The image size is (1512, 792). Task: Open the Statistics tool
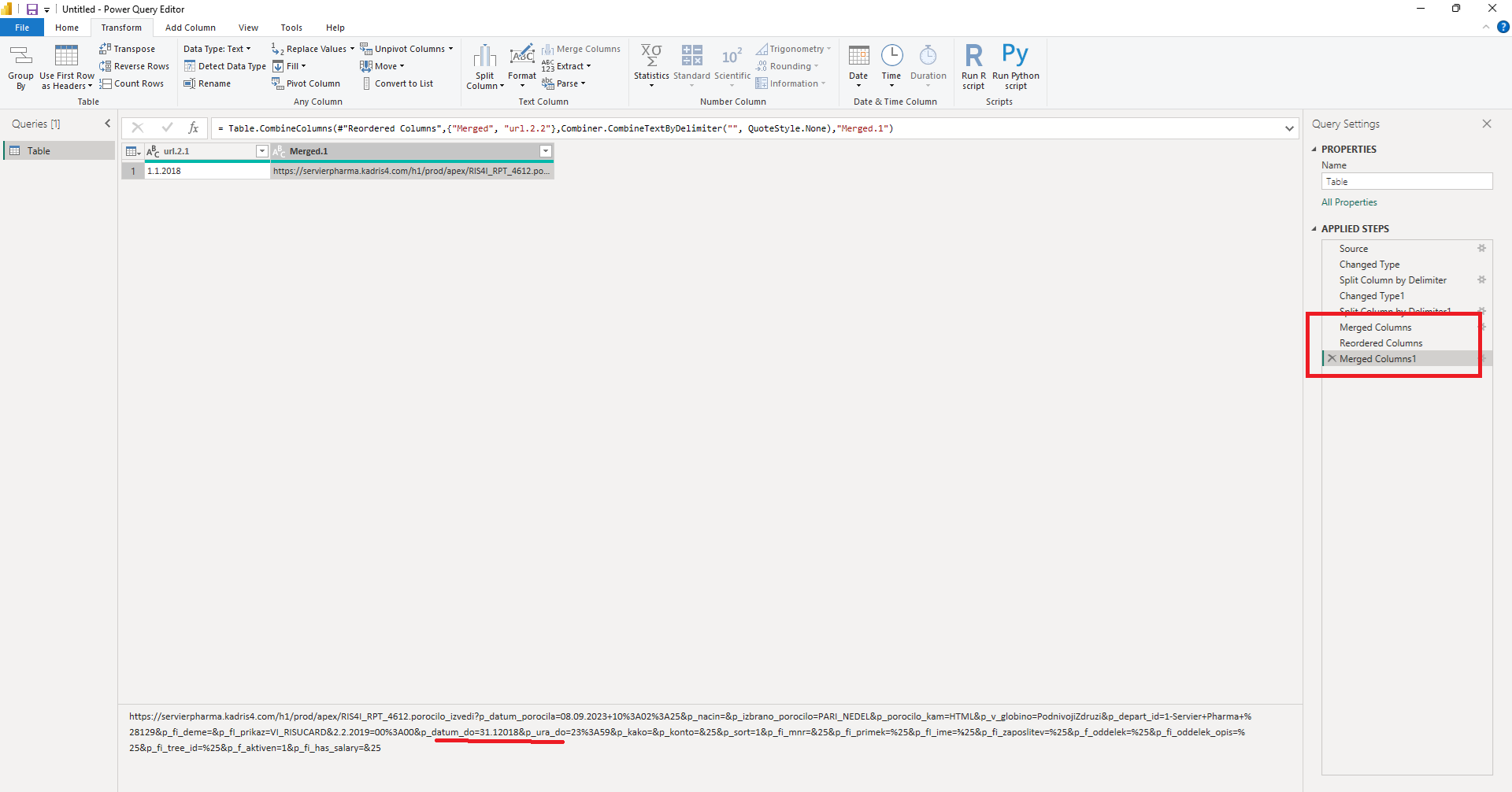coord(651,67)
